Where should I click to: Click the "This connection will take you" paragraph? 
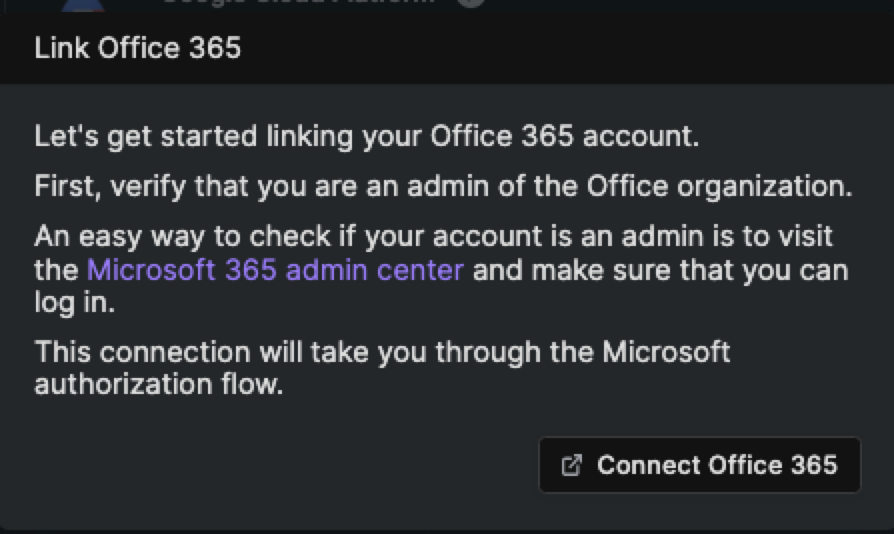point(382,368)
